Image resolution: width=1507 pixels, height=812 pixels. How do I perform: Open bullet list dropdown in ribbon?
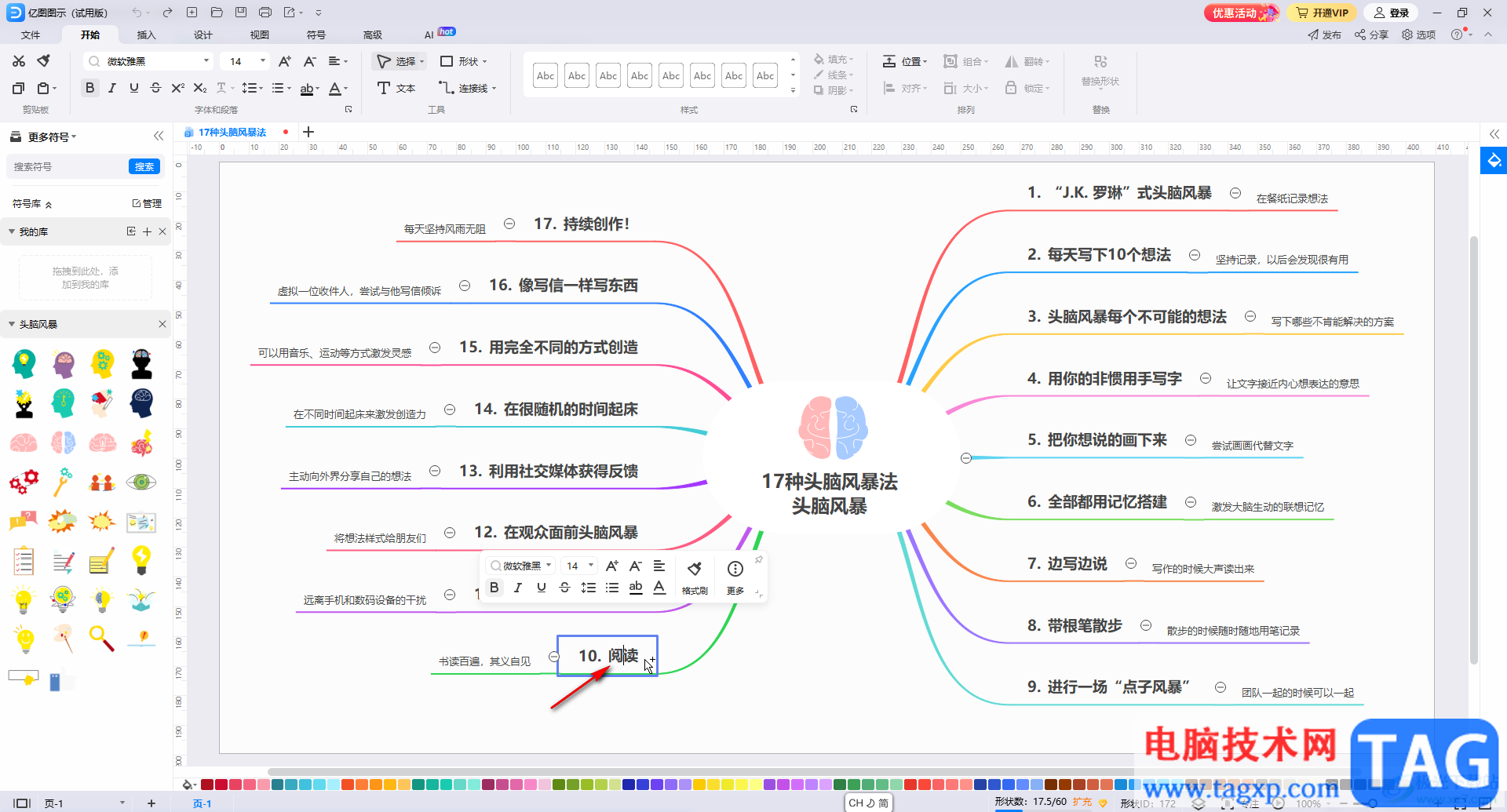point(281,88)
